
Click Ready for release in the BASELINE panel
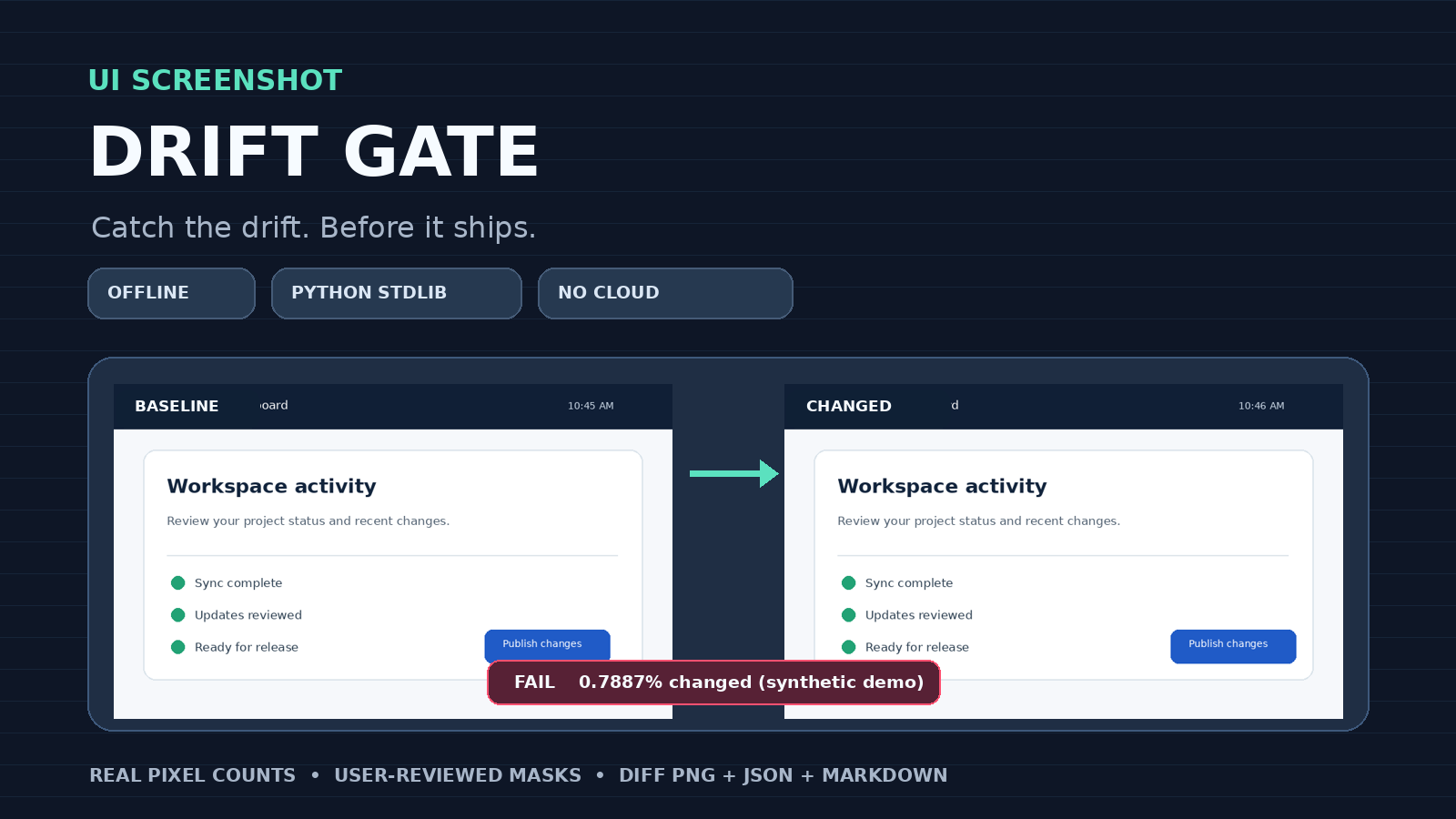247,647
